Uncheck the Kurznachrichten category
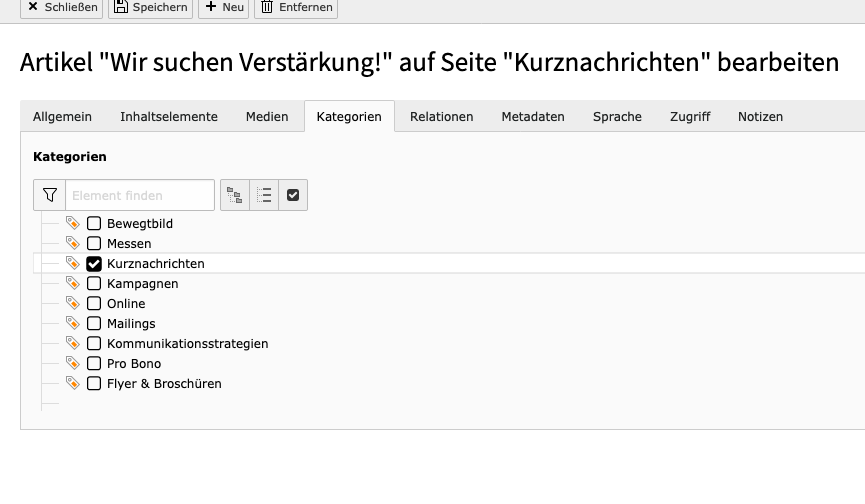The image size is (865, 504). point(94,264)
